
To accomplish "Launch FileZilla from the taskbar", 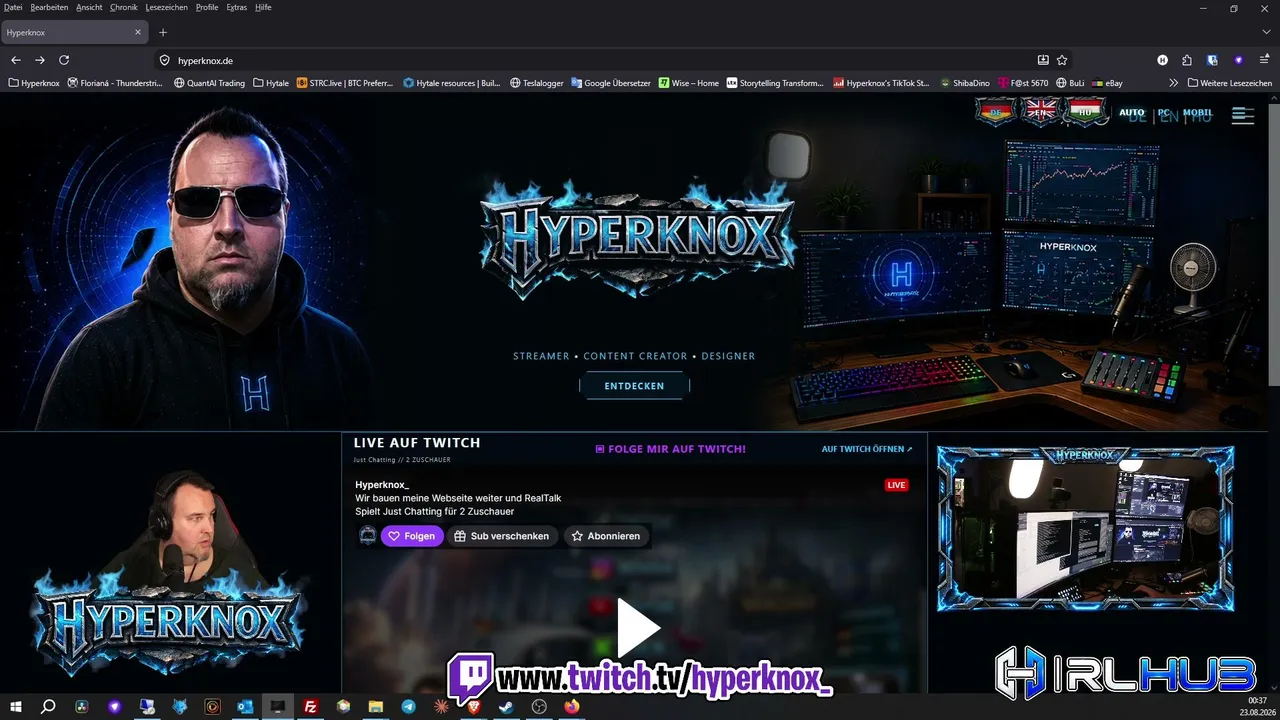I will (311, 707).
